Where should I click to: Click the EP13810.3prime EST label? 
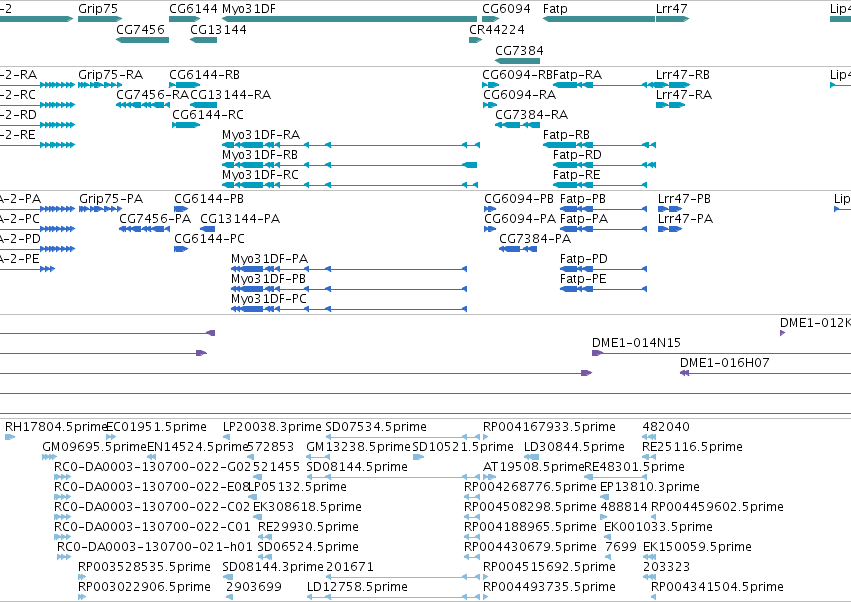tap(650, 486)
